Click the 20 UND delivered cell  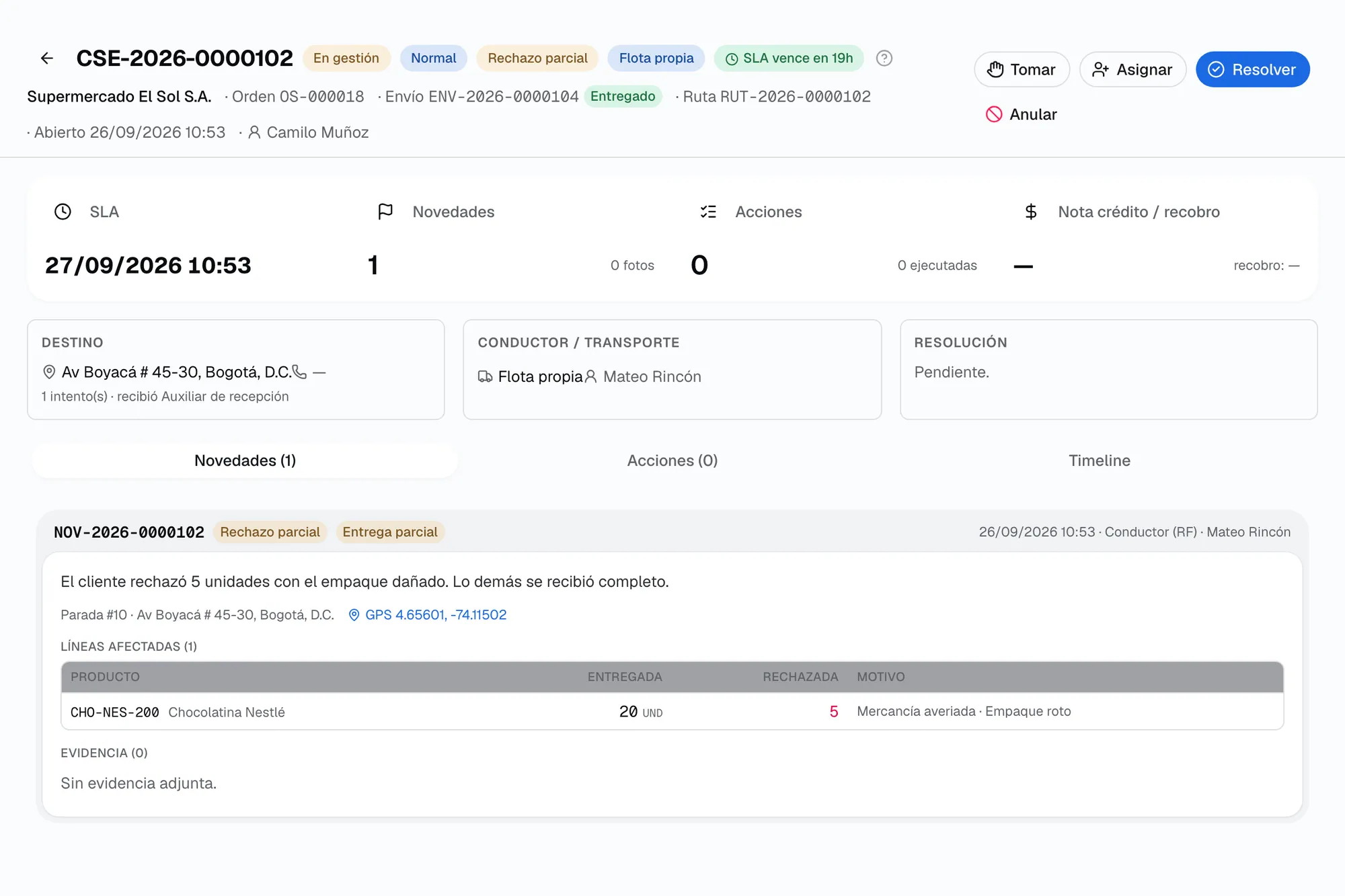click(x=641, y=712)
